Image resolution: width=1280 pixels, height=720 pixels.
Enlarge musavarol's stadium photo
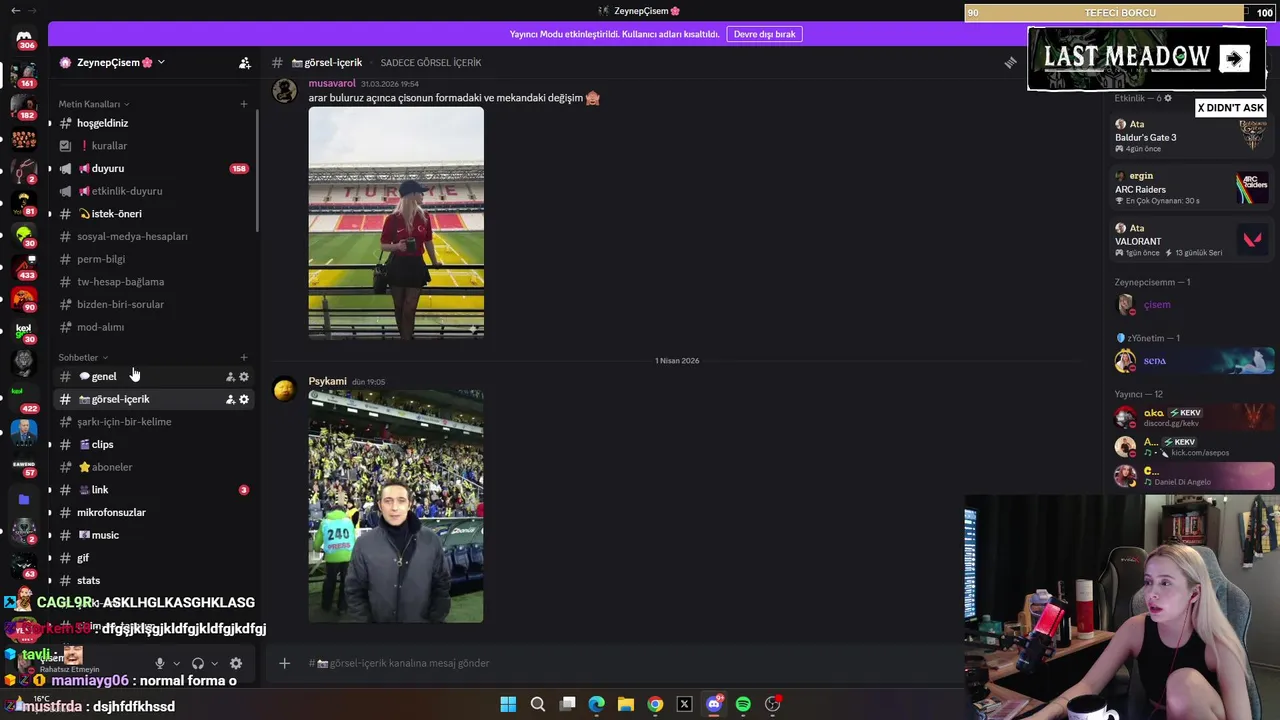tap(396, 223)
